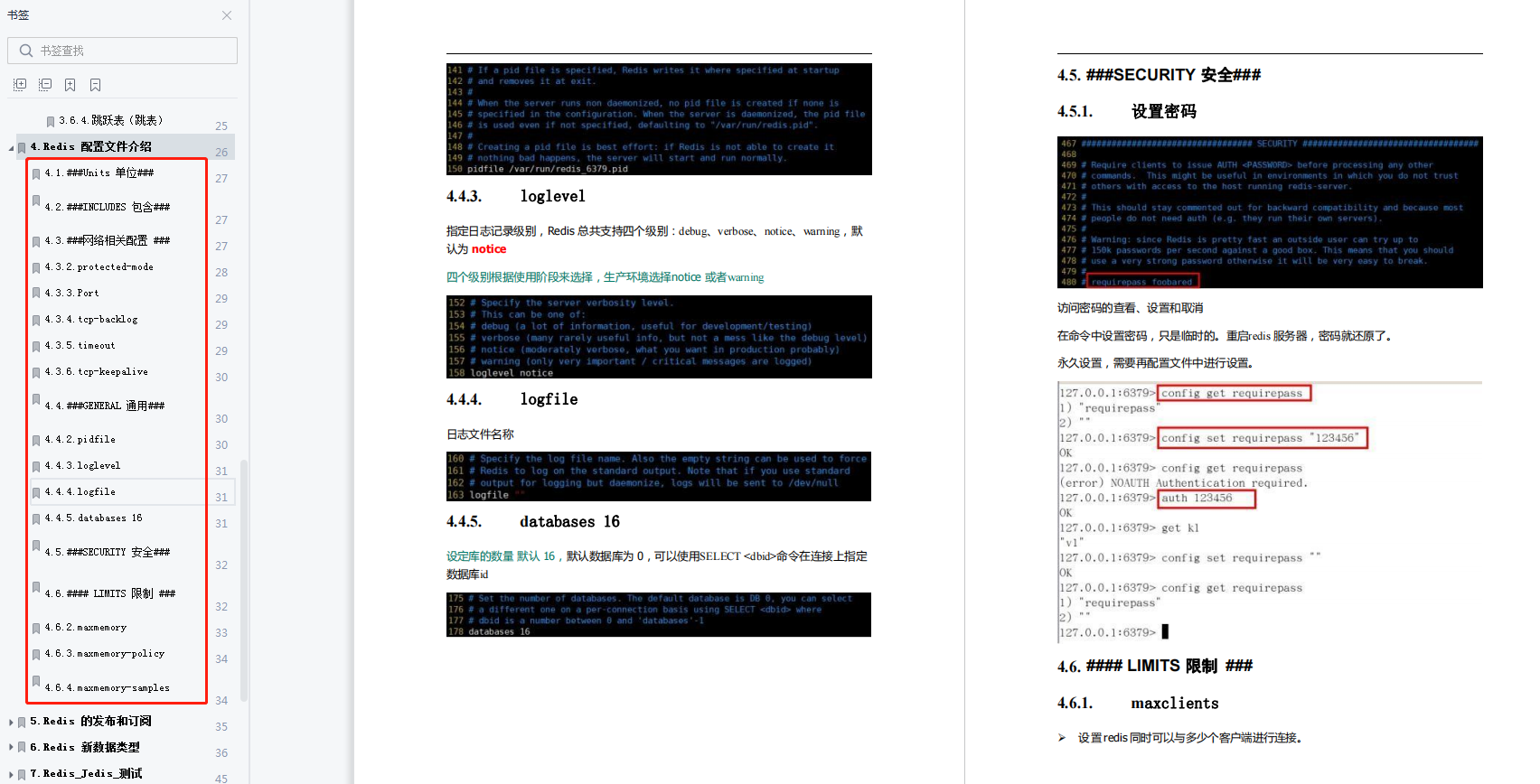Click the expand all bookmarks icon
Screen dimensions: 1540x784
point(20,85)
